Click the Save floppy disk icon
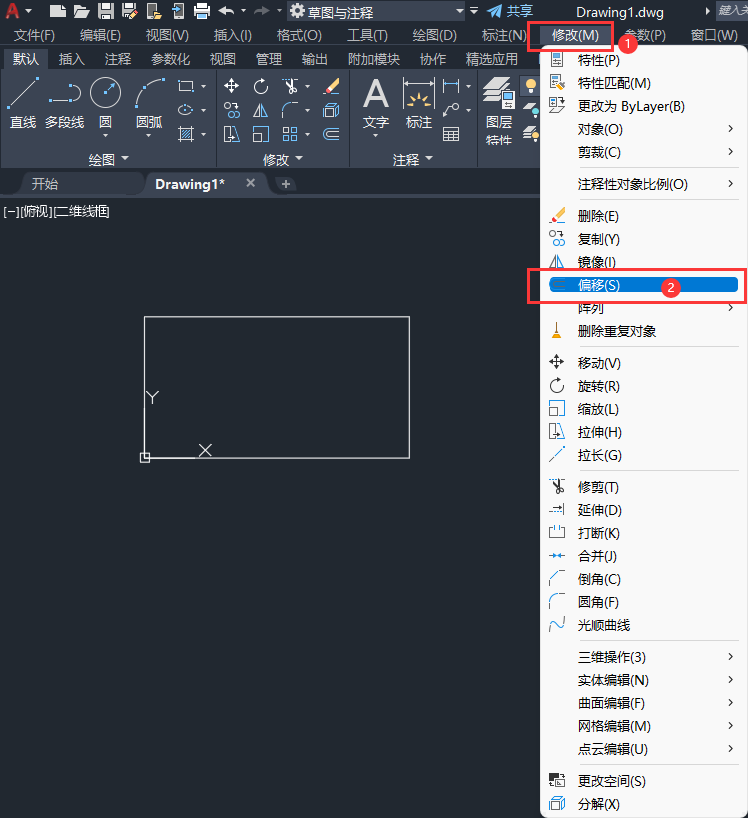Image resolution: width=748 pixels, height=818 pixels. (106, 10)
